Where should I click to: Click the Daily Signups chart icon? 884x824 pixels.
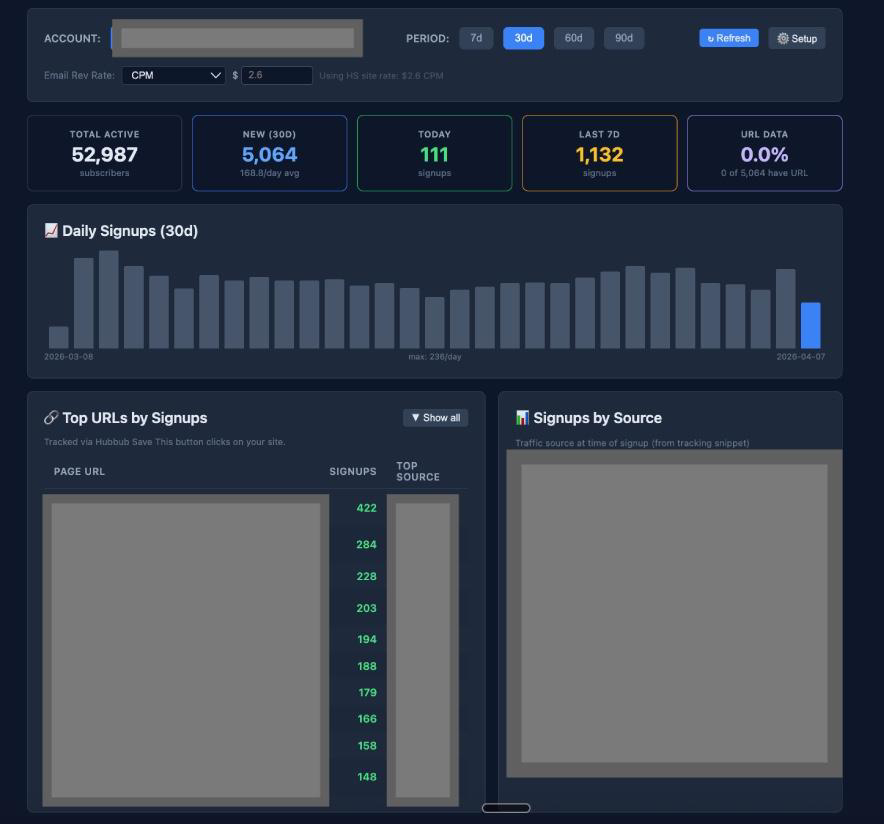[51, 231]
